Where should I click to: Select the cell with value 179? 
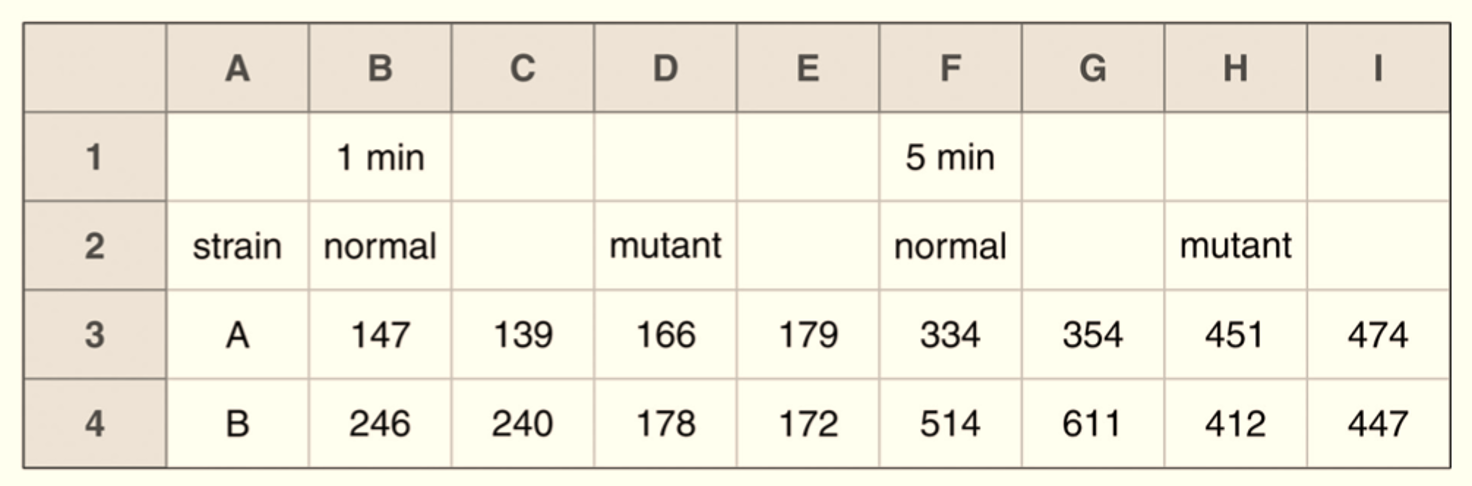[807, 334]
